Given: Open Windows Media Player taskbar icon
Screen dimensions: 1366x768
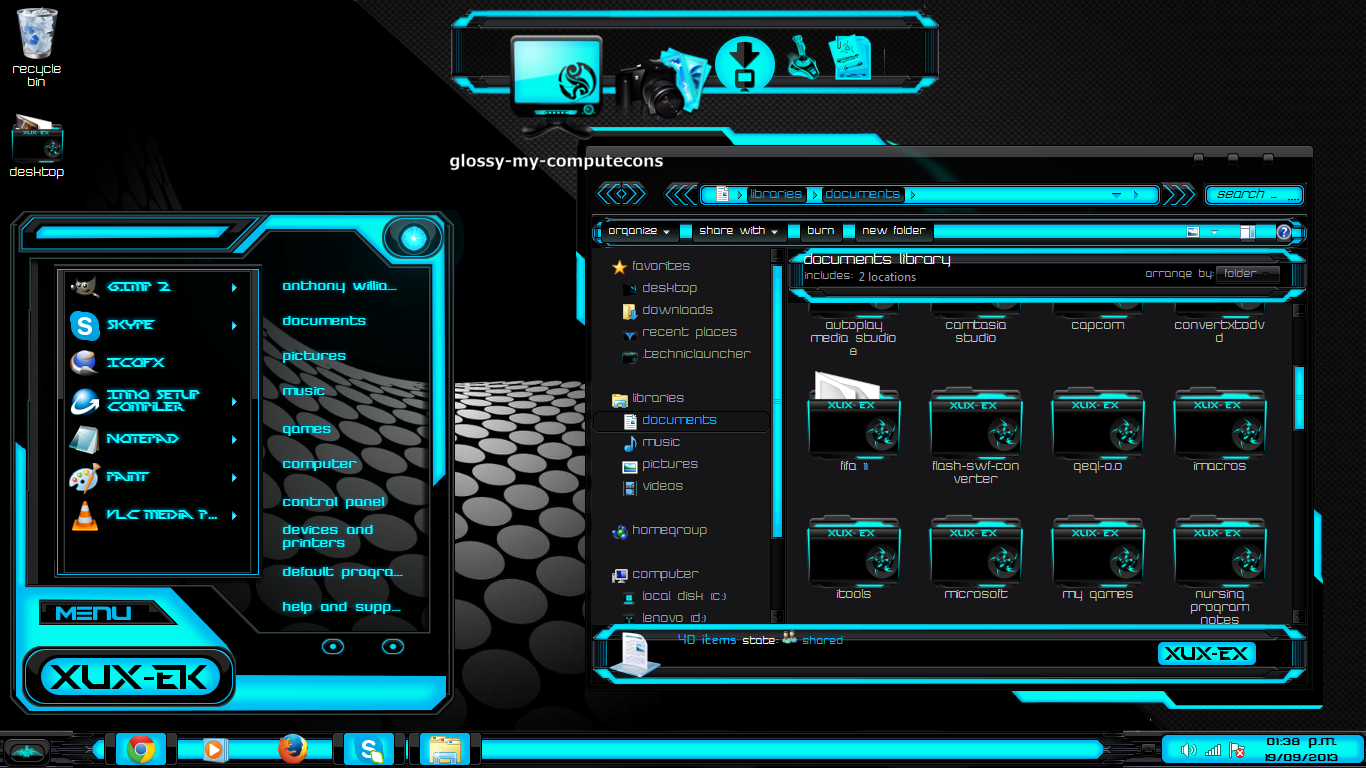Looking at the screenshot, I should (x=214, y=749).
